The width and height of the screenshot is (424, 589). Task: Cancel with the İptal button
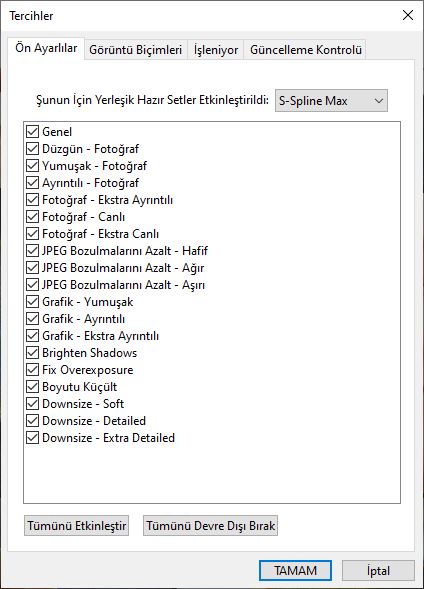point(378,571)
